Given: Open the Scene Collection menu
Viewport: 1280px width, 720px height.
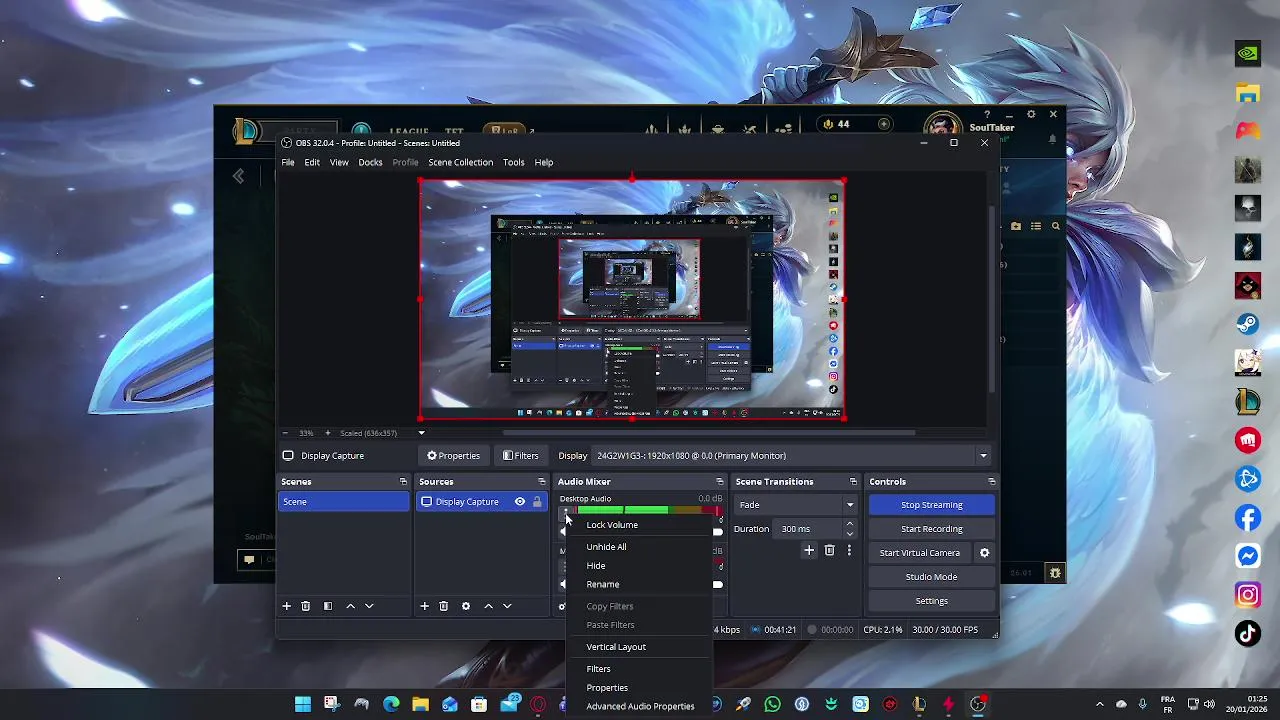Looking at the screenshot, I should point(460,162).
